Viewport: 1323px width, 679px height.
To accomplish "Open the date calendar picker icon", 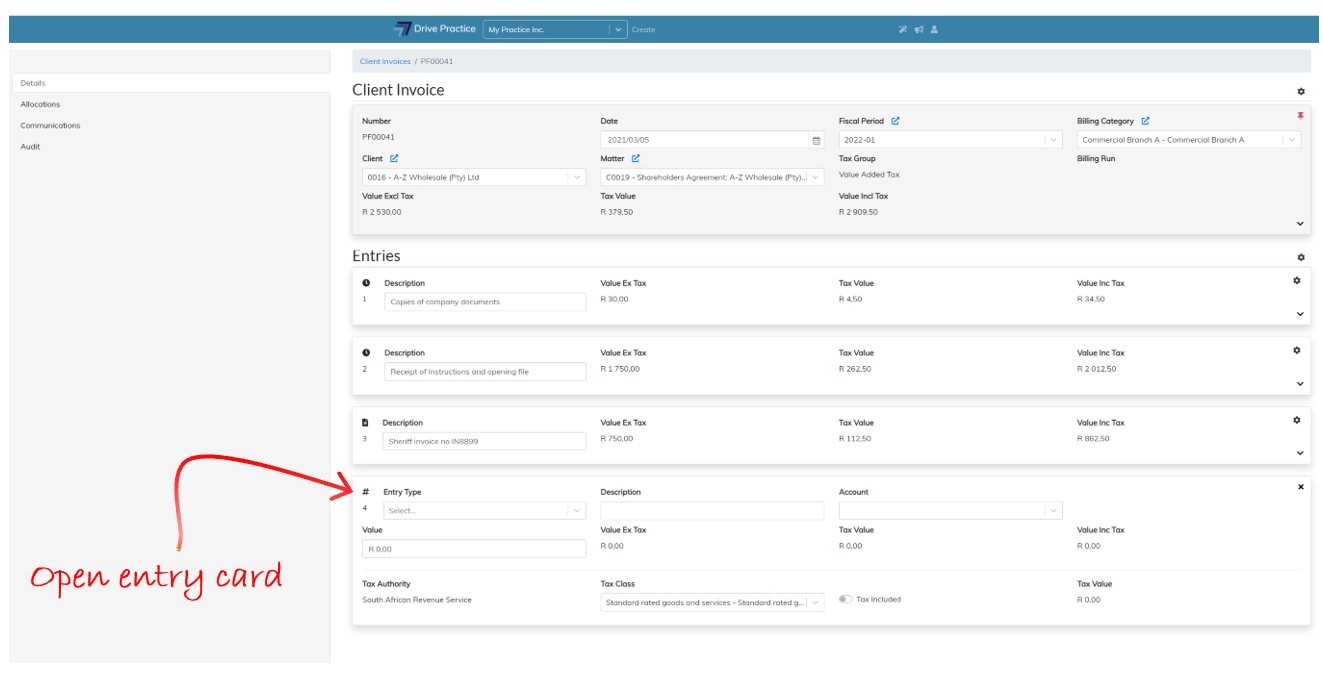I will pos(816,141).
